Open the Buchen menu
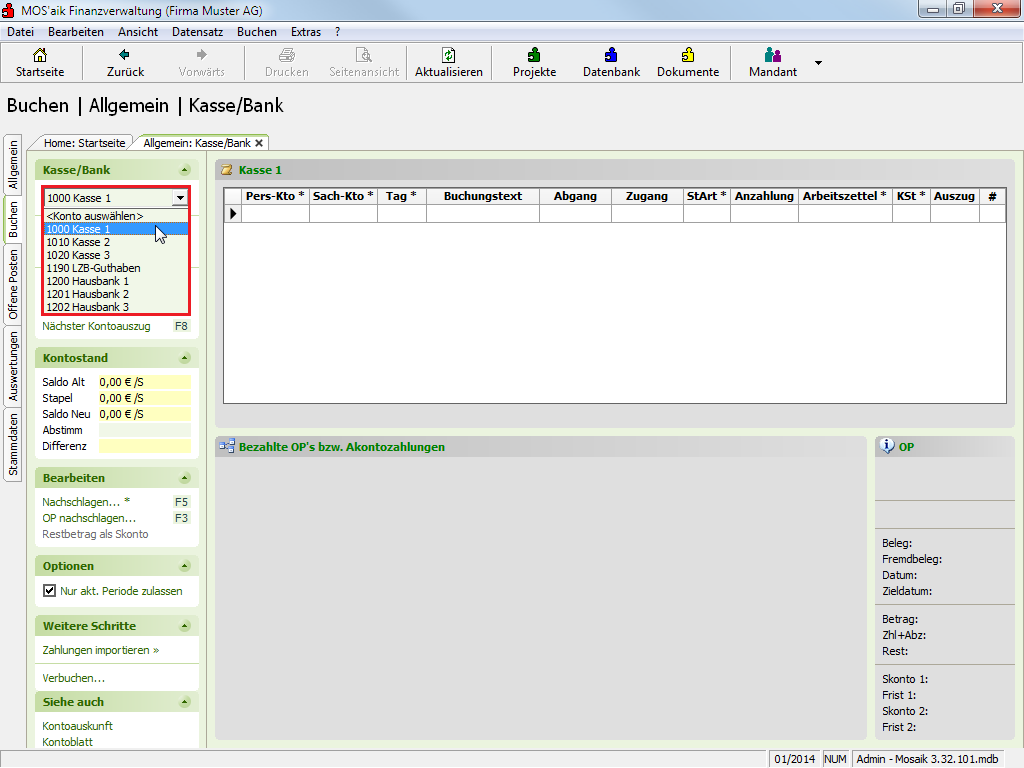1024x768 pixels. (257, 32)
